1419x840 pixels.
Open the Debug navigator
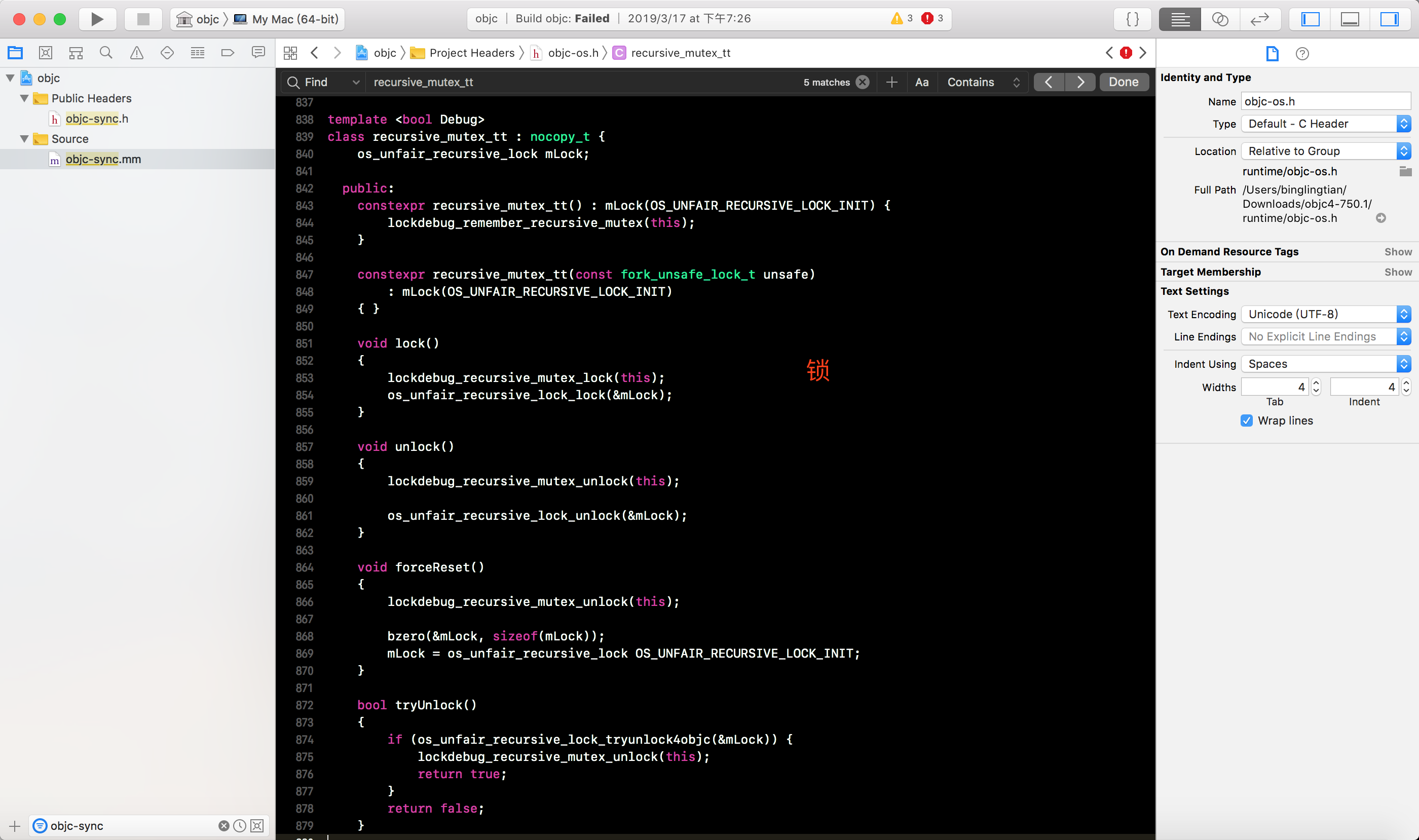tap(198, 53)
